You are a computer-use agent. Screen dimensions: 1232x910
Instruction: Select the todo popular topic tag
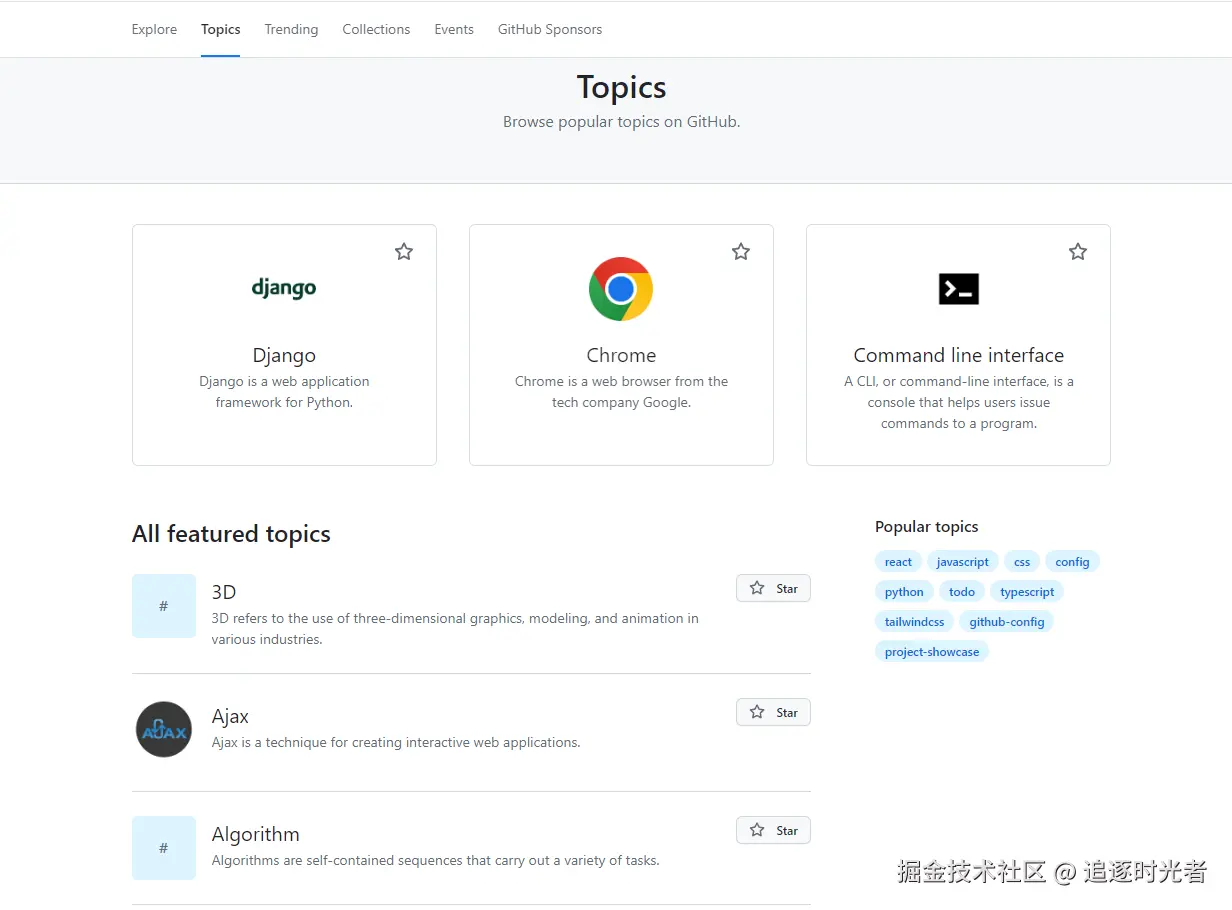962,592
